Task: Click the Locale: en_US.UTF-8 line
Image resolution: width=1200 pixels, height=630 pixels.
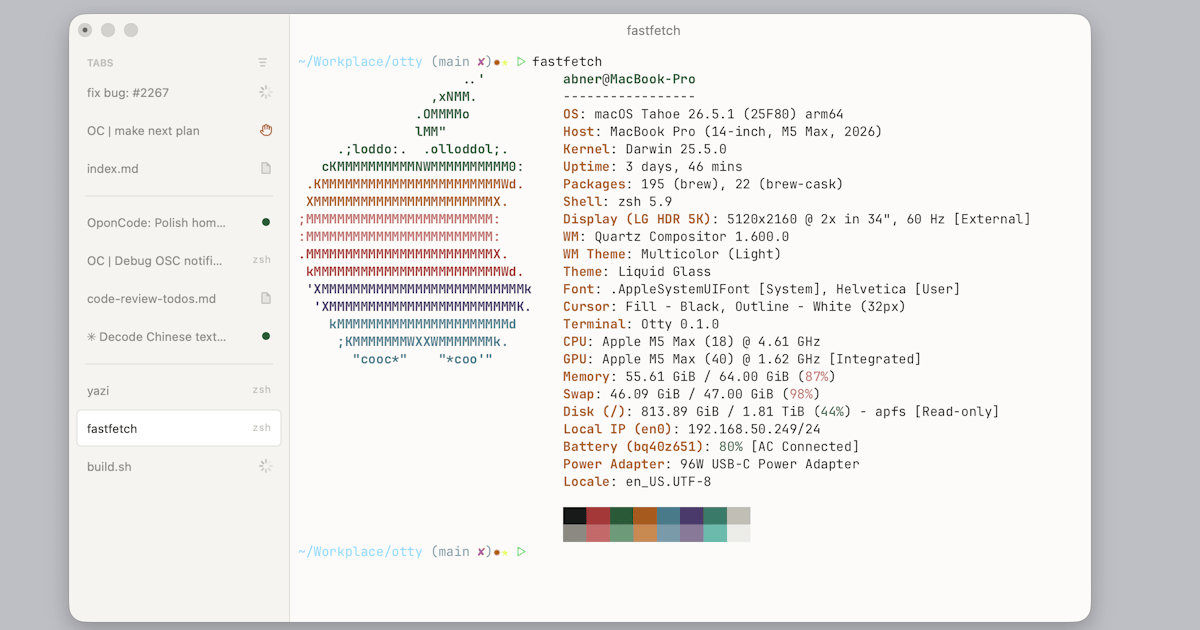Action: [637, 482]
